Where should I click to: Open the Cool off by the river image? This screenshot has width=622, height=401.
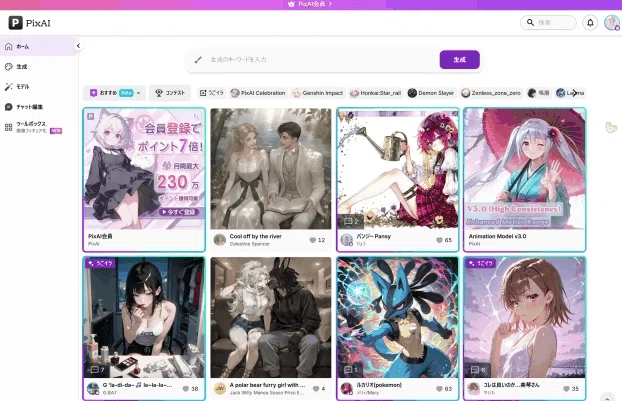point(271,169)
